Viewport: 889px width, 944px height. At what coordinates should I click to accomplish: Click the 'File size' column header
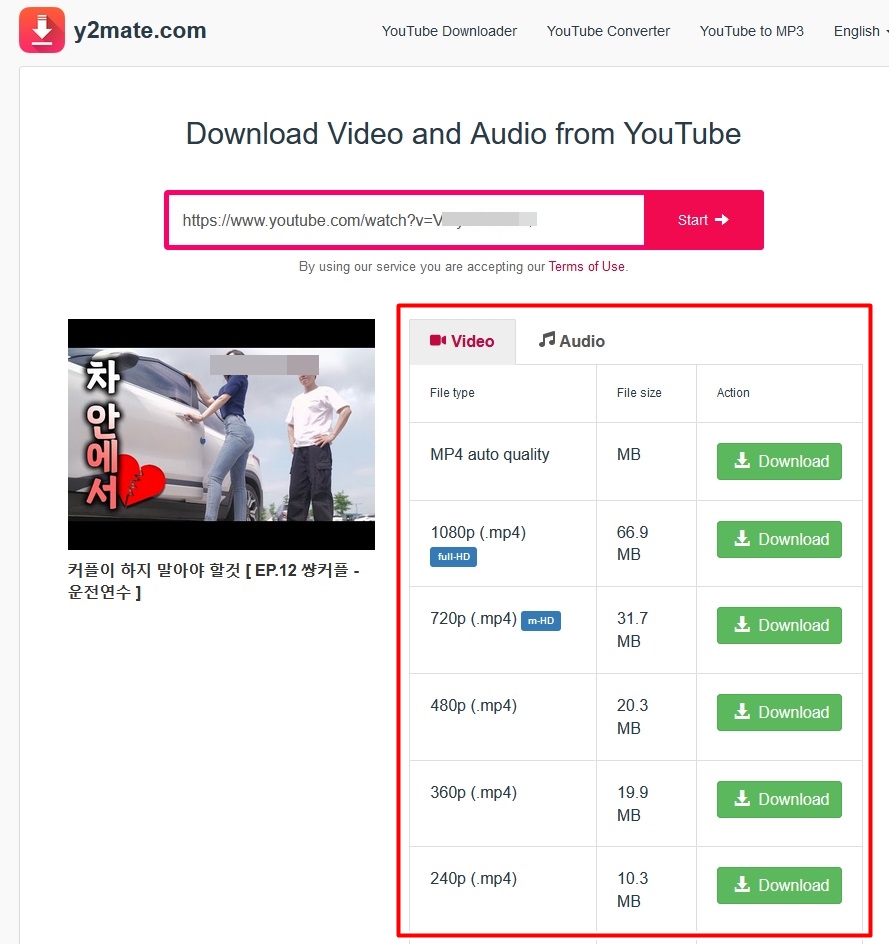[x=639, y=393]
